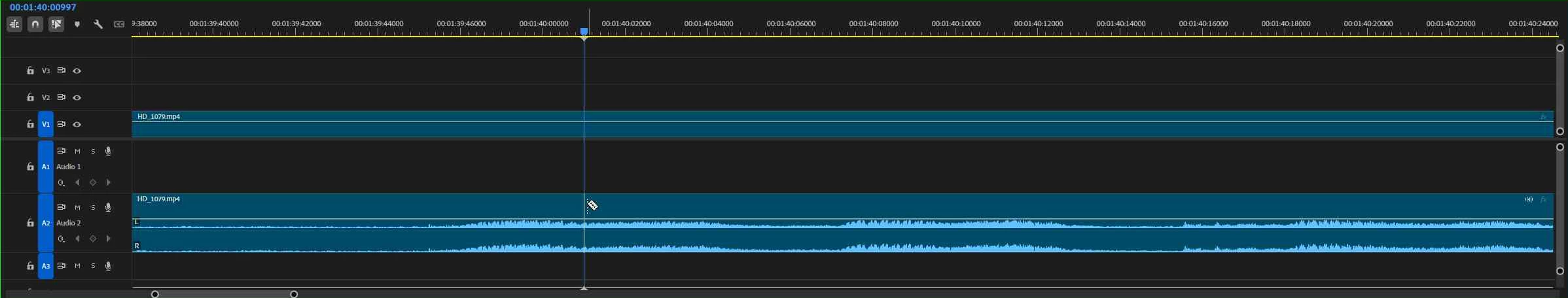The width and height of the screenshot is (1568, 298).
Task: Add keyframe diamond on Audio 2
Action: (x=93, y=239)
